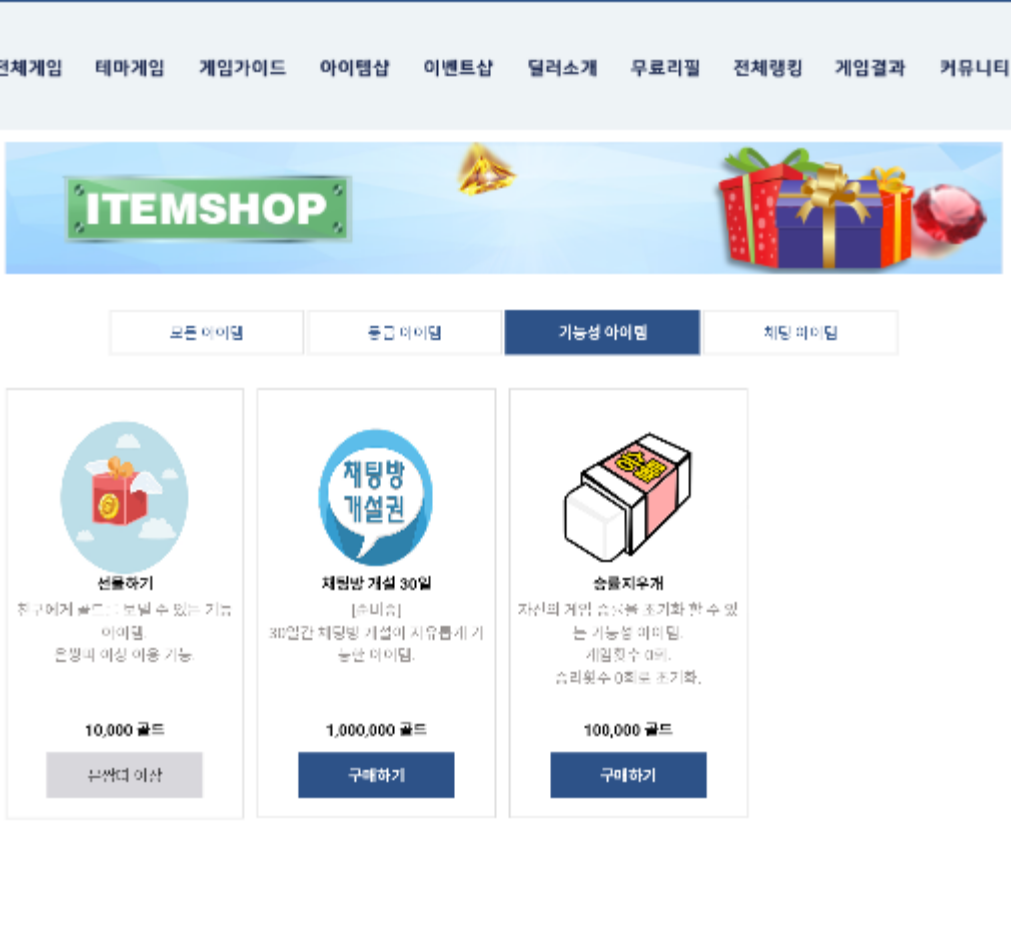
Task: Click the red winged gift box icon
Action: pos(124,497)
